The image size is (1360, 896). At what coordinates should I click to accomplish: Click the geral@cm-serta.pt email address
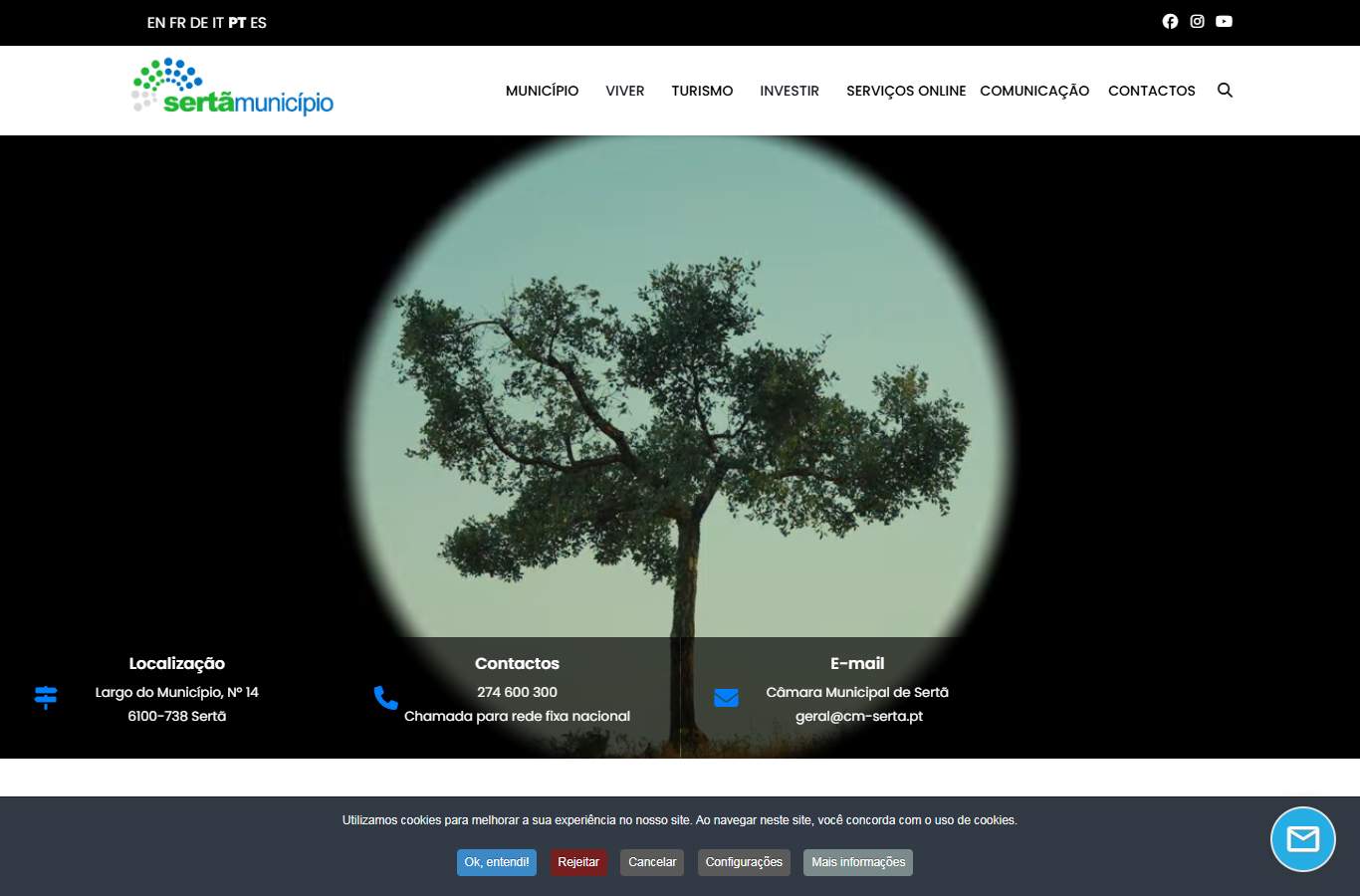coord(859,716)
